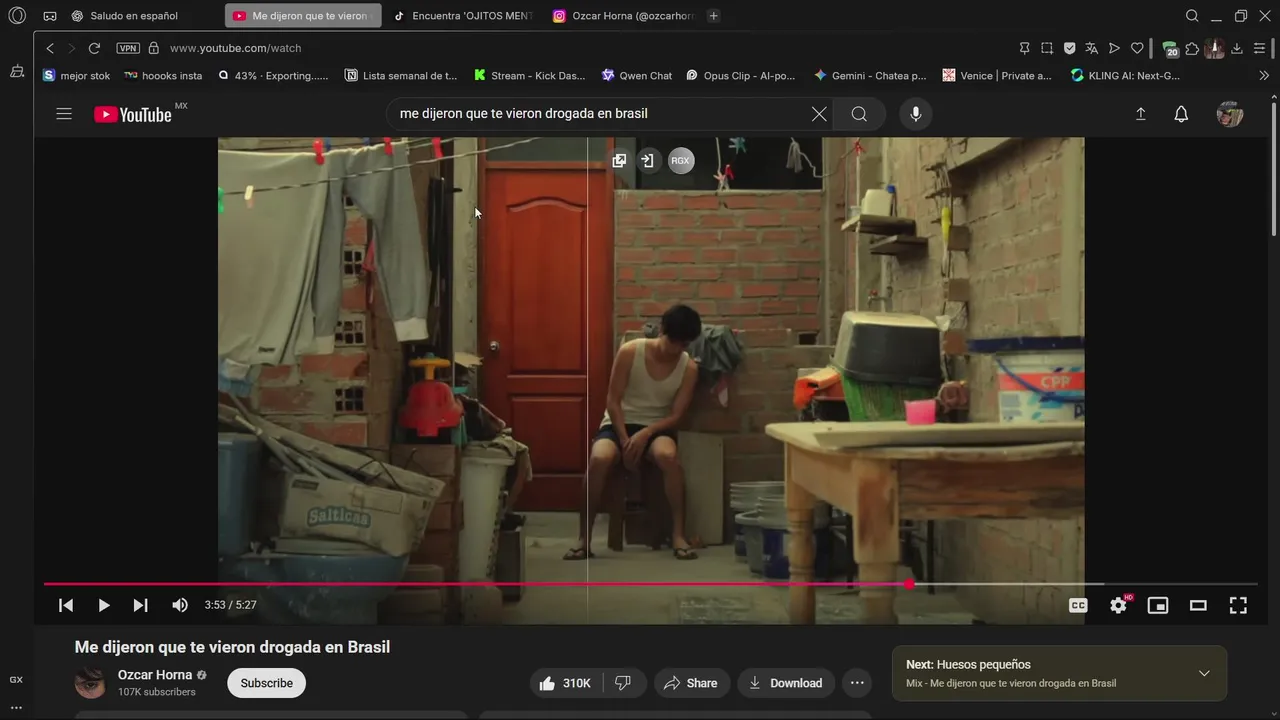Open a new browser tab
This screenshot has width=1280, height=720.
[713, 16]
